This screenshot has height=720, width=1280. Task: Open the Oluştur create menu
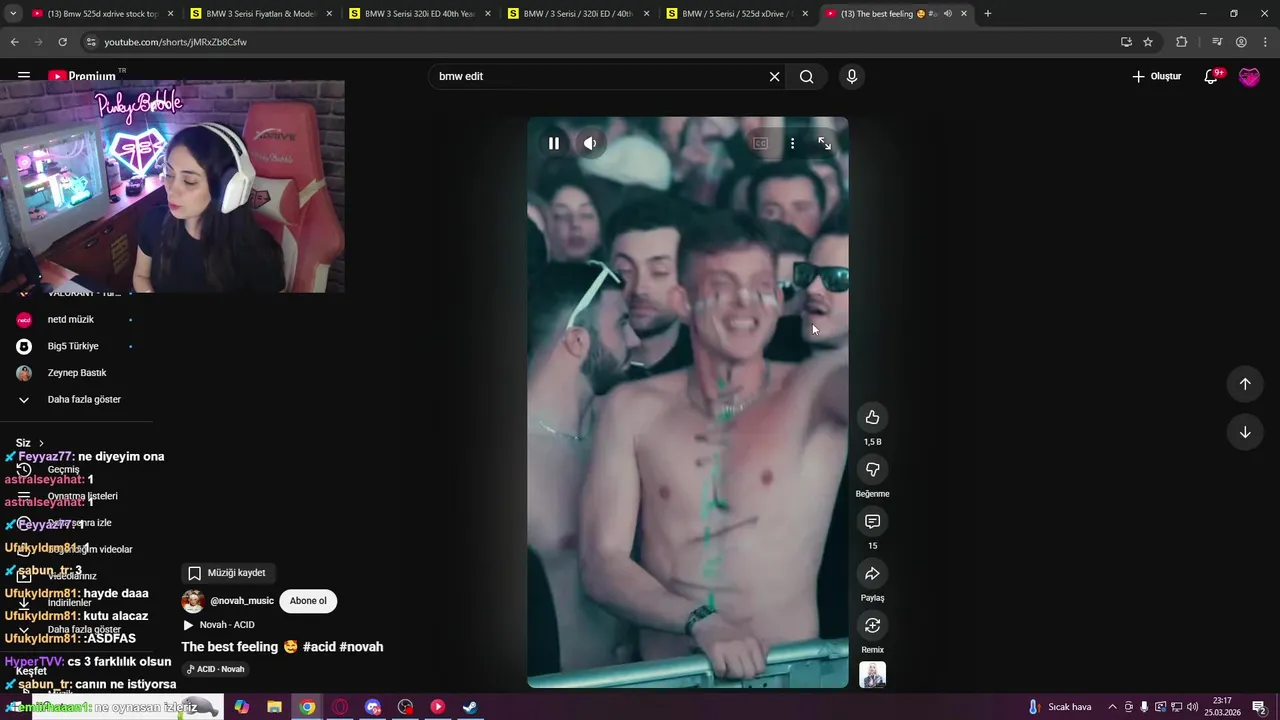pos(1156,76)
